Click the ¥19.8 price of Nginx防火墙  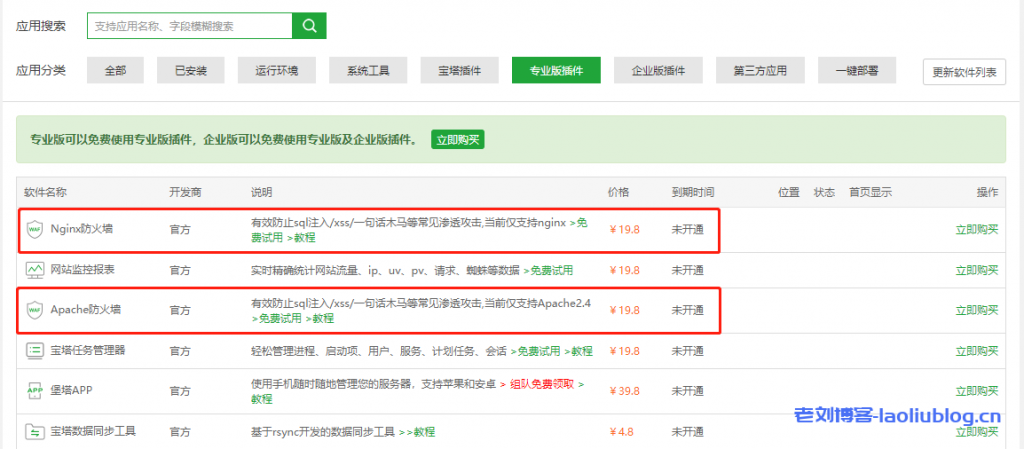pyautogui.click(x=624, y=230)
